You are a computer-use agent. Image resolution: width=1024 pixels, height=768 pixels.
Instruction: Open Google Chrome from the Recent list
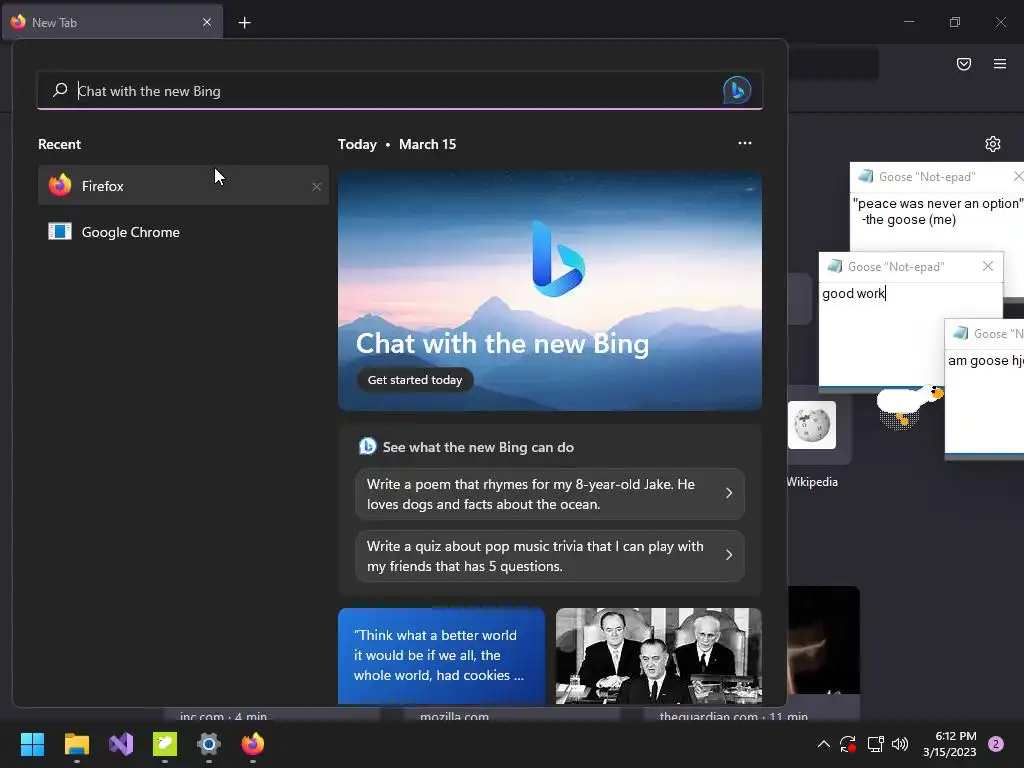183,232
